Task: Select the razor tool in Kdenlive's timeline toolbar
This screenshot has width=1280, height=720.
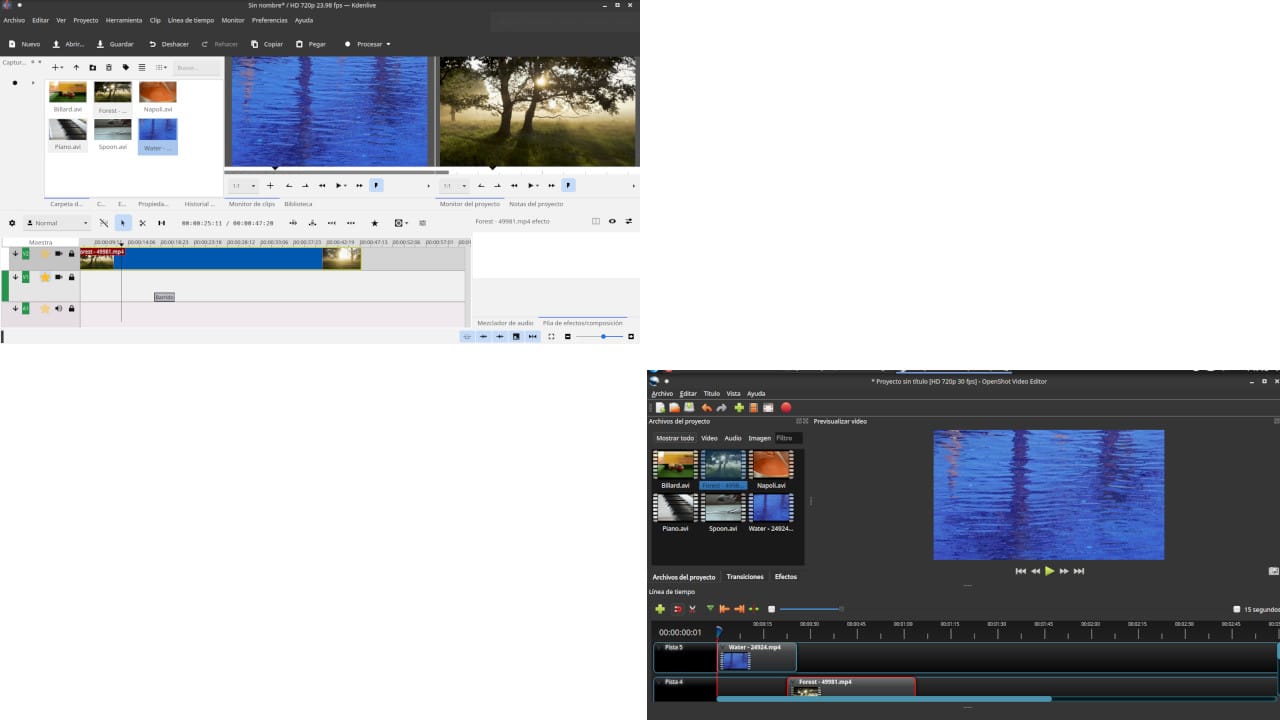Action: [x=142, y=223]
